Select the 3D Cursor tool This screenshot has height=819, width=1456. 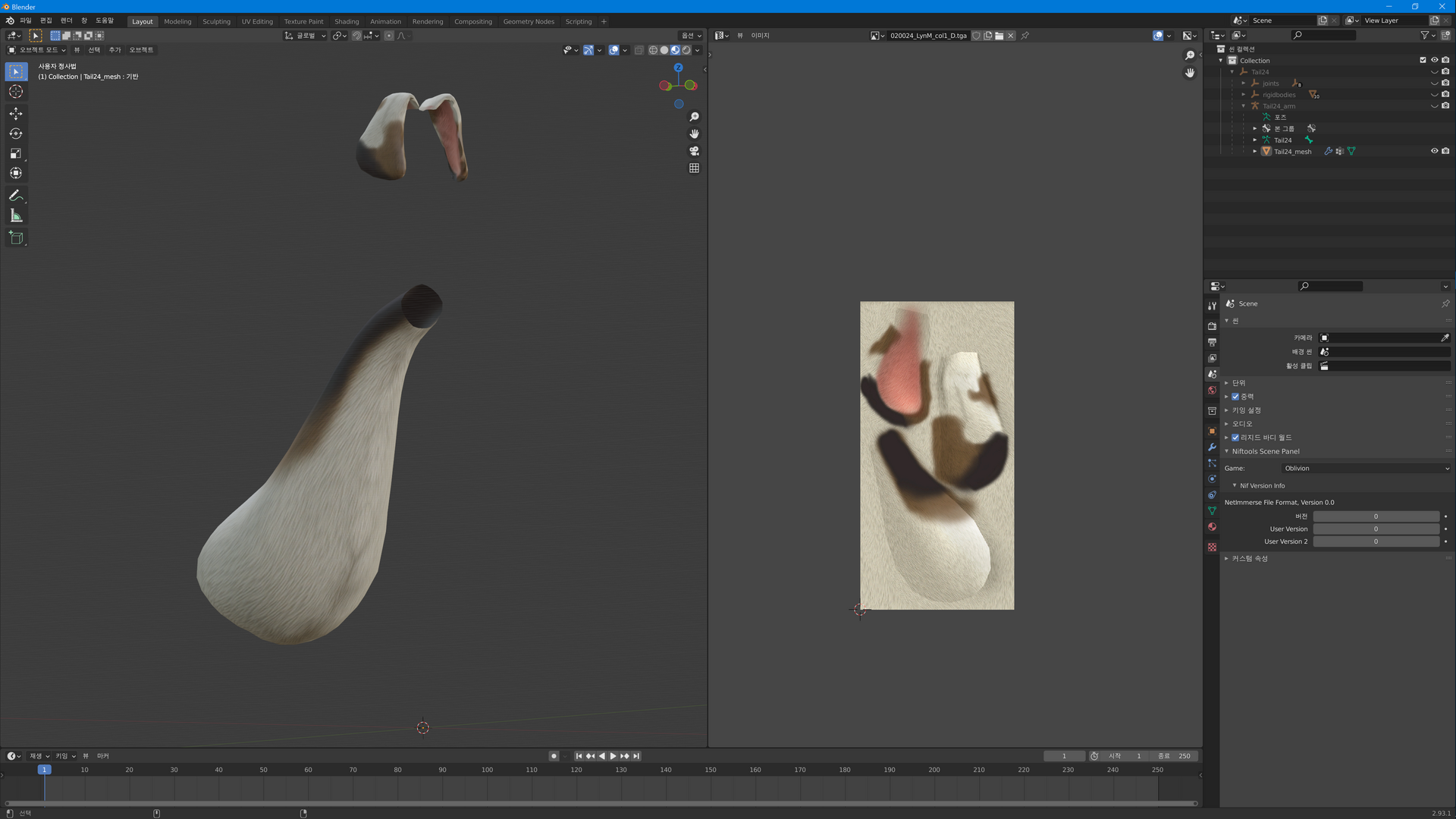pos(16,92)
